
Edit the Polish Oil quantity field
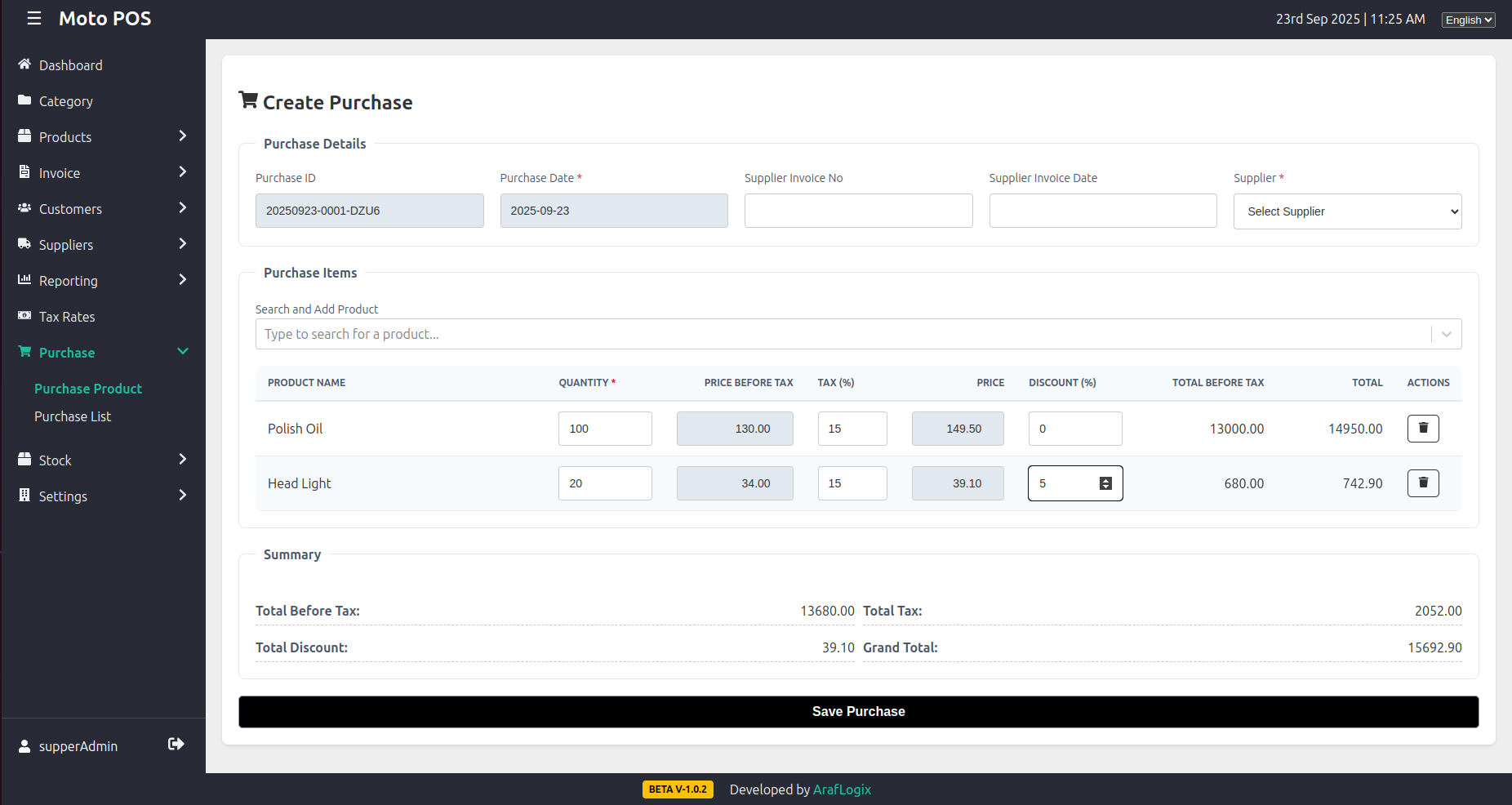(604, 429)
